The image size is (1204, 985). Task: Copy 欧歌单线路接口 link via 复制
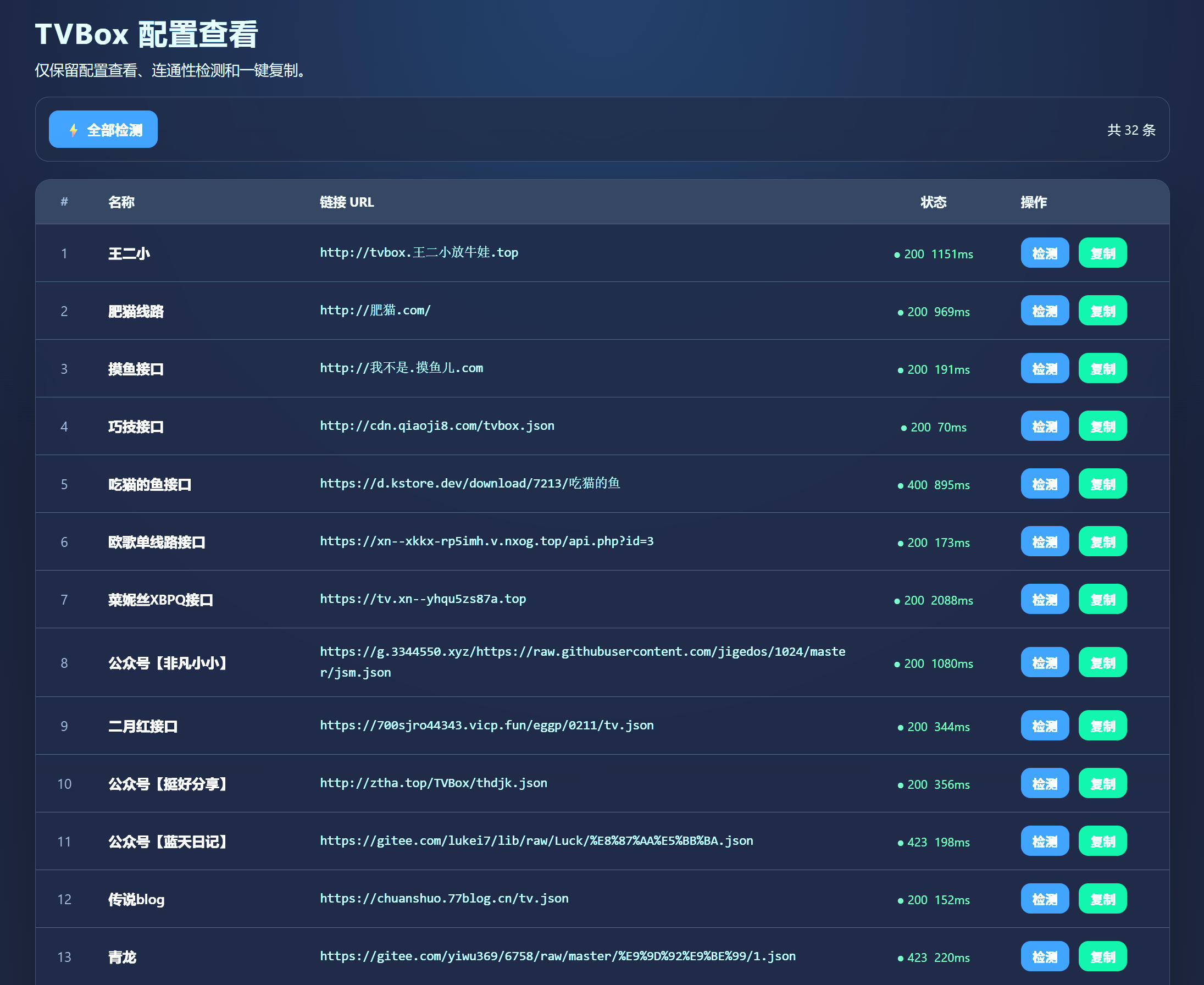tap(1102, 542)
